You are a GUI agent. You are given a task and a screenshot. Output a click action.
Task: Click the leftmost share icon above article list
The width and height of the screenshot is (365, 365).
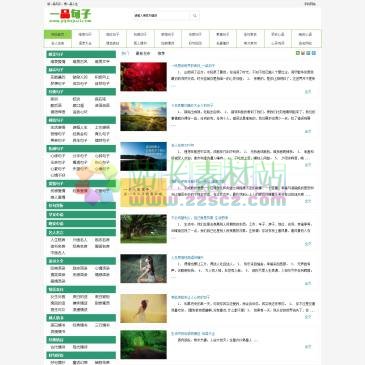point(298,53)
